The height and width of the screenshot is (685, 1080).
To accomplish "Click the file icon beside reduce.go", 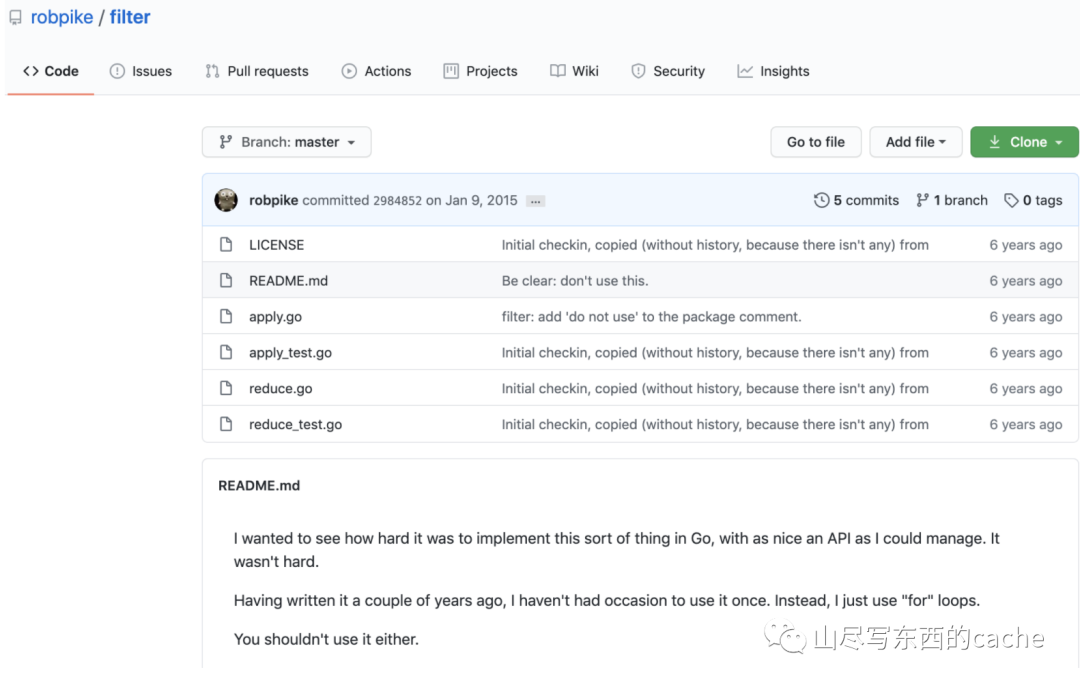I will point(226,388).
